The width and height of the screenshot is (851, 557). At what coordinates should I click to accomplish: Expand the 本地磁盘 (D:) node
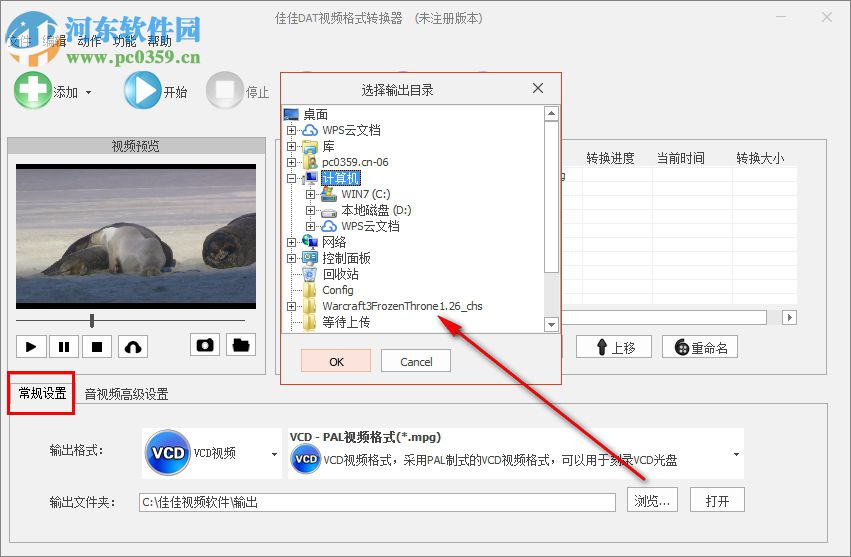pyautogui.click(x=310, y=210)
